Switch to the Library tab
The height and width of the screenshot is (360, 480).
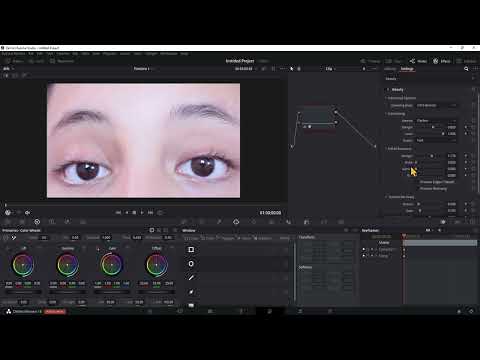pyautogui.click(x=390, y=69)
